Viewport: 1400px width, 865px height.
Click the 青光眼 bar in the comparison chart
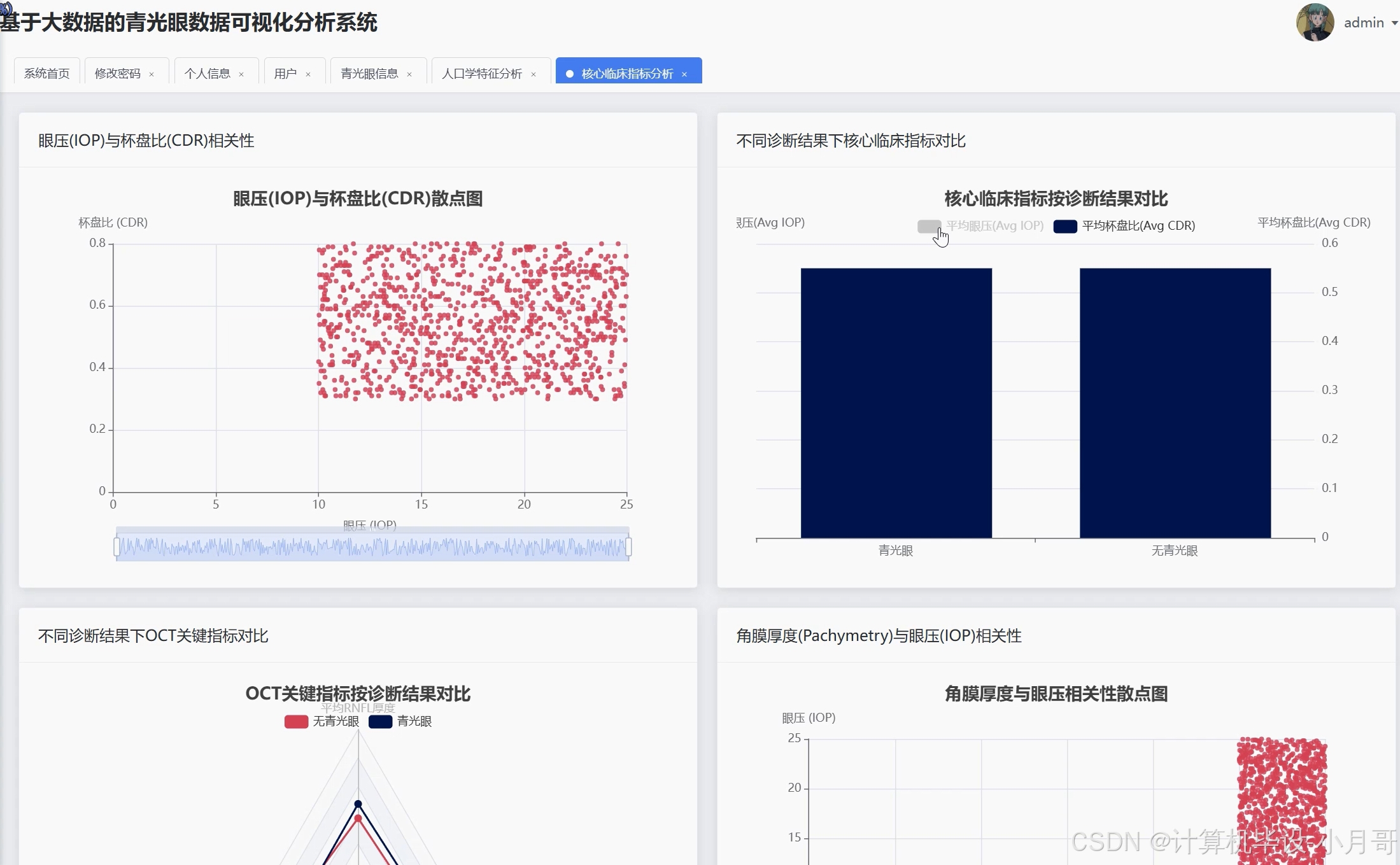coord(896,403)
